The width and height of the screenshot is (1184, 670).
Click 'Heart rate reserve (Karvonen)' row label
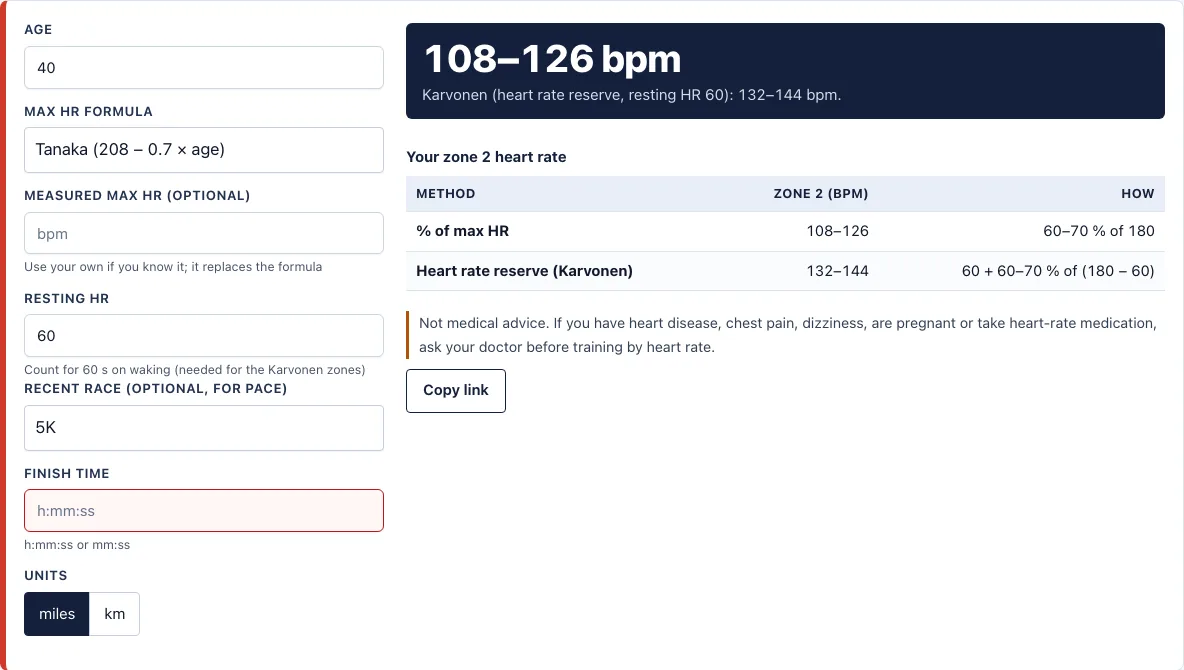tap(524, 270)
